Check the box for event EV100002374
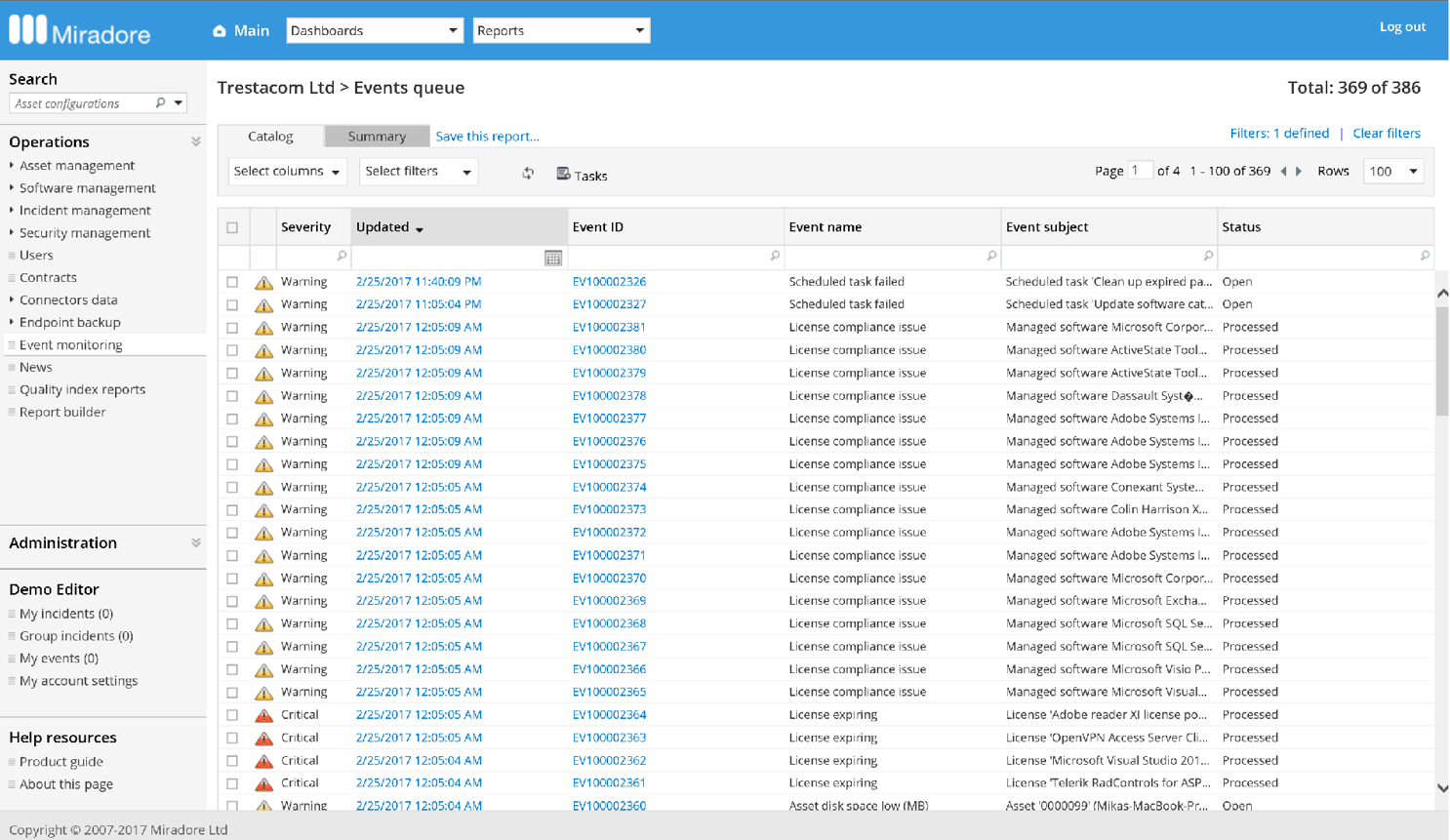The image size is (1450, 840). pyautogui.click(x=232, y=487)
